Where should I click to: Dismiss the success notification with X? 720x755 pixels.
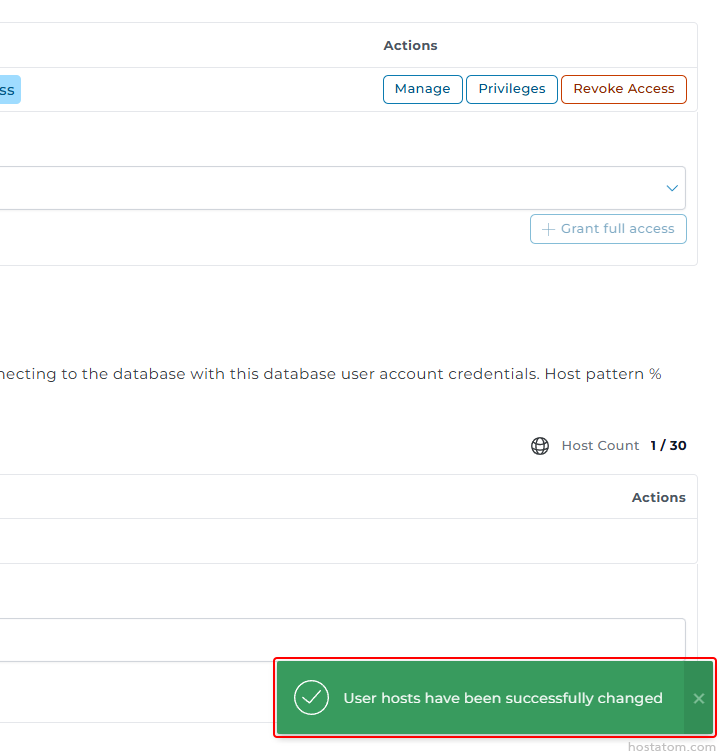click(699, 698)
